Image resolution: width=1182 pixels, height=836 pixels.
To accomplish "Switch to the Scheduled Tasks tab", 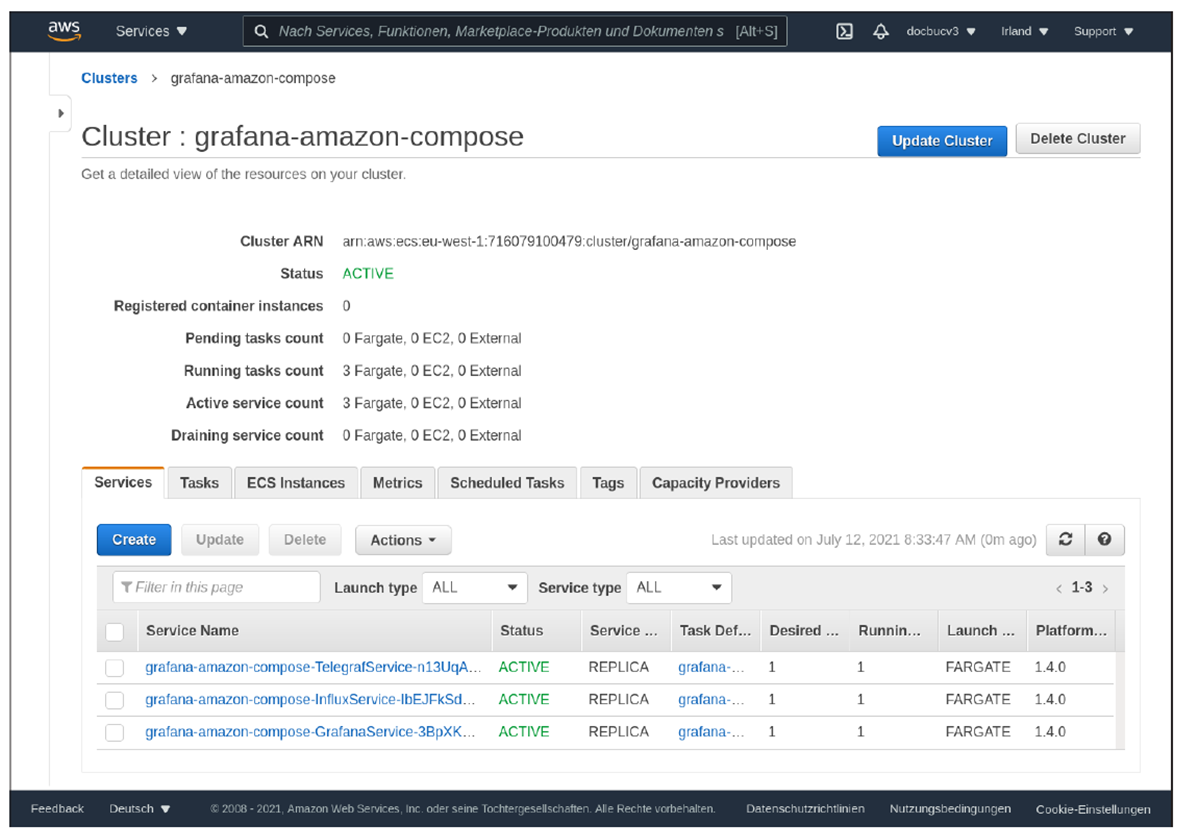I will click(507, 483).
